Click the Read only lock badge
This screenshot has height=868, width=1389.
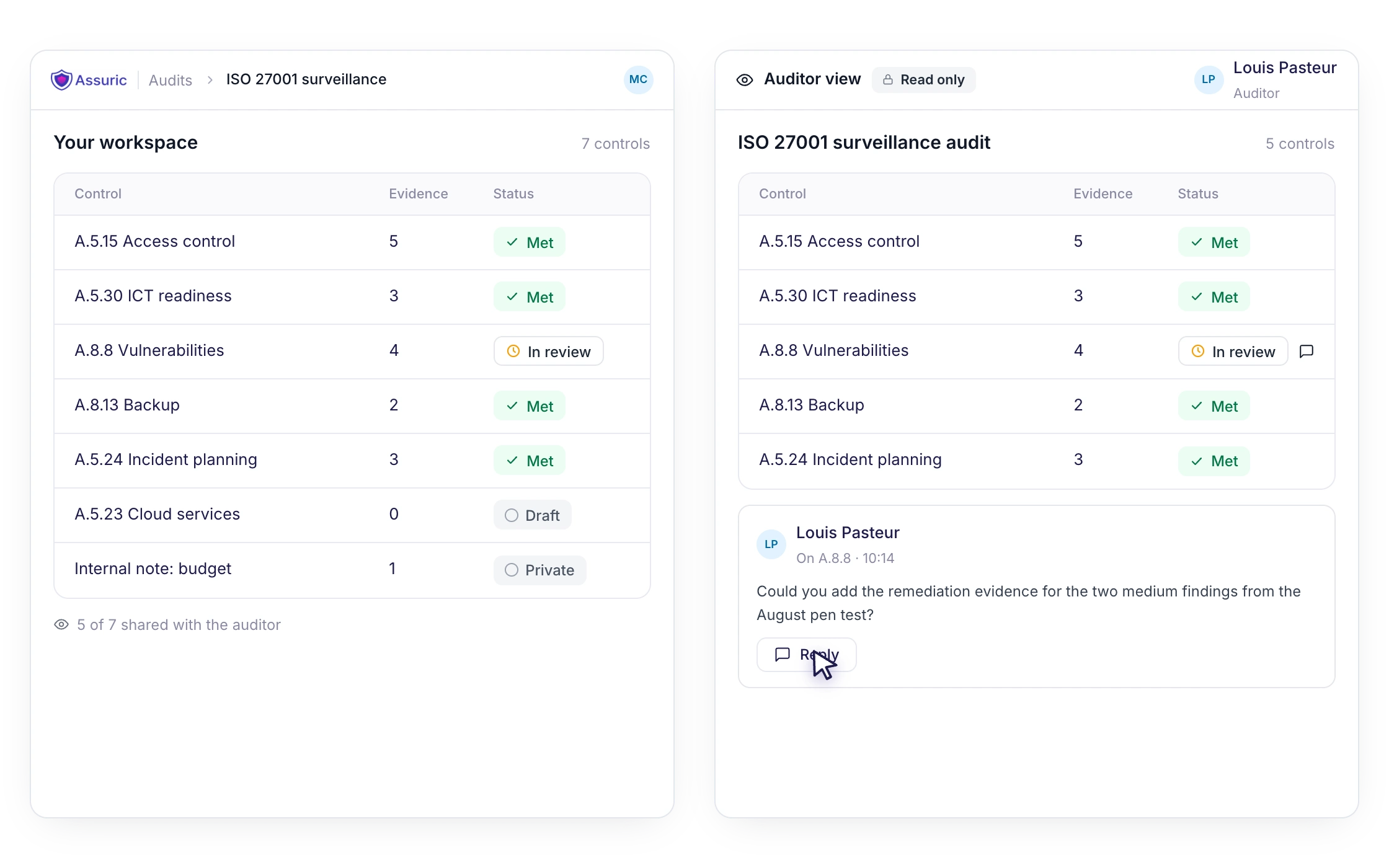[x=923, y=79]
